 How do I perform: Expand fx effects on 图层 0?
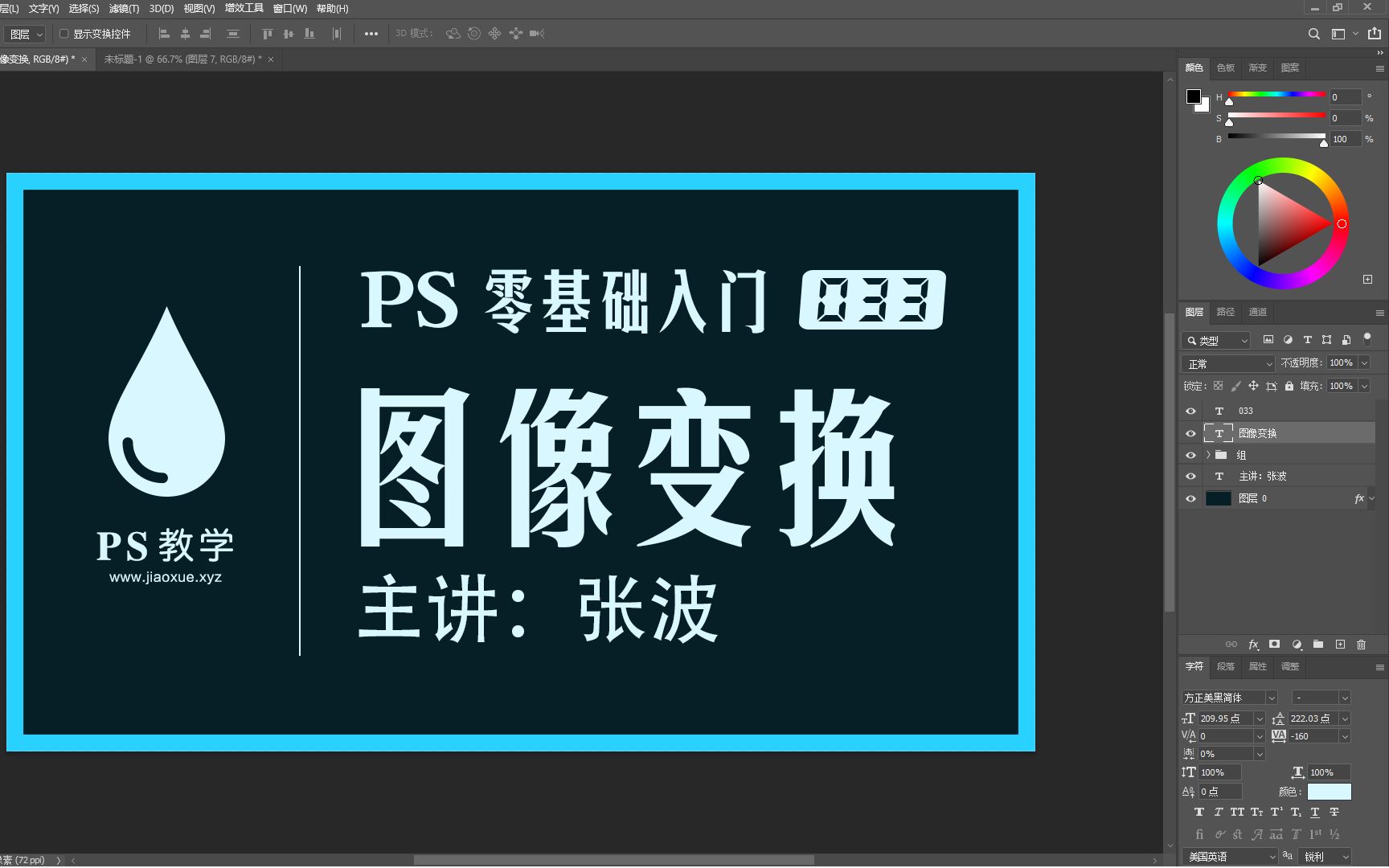click(x=1371, y=498)
